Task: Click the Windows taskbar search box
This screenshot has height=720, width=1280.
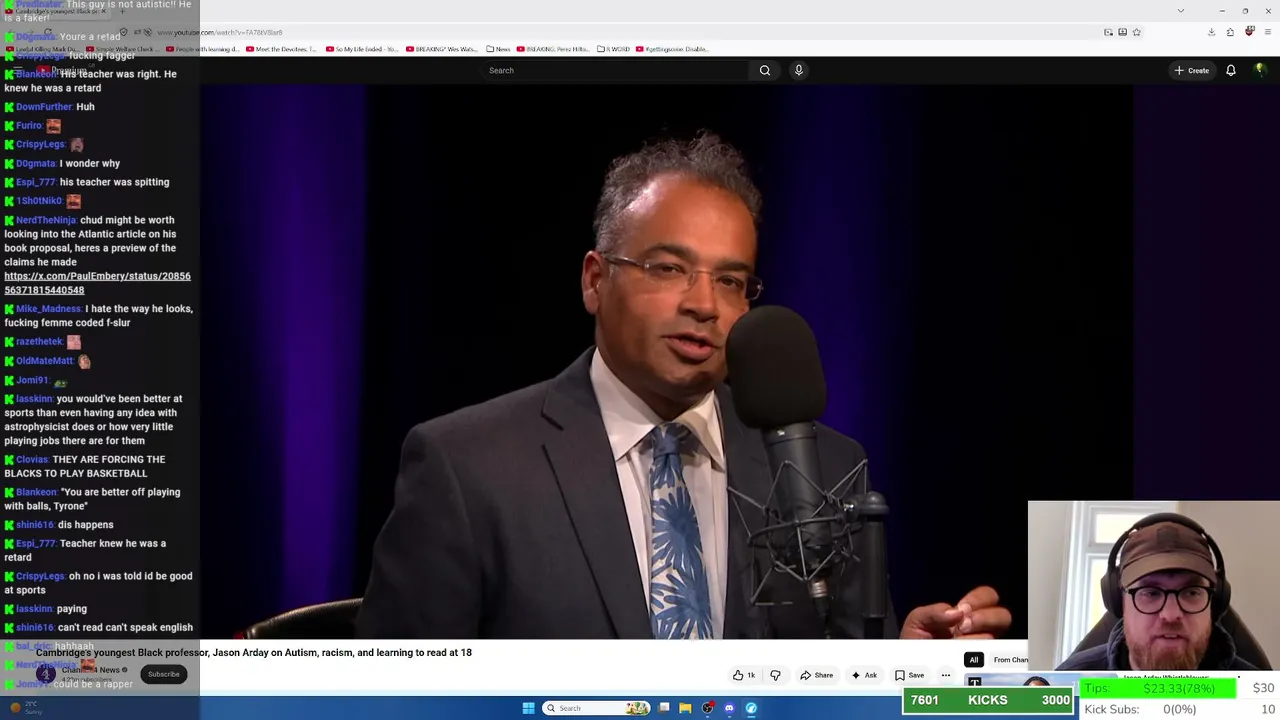Action: [x=597, y=708]
